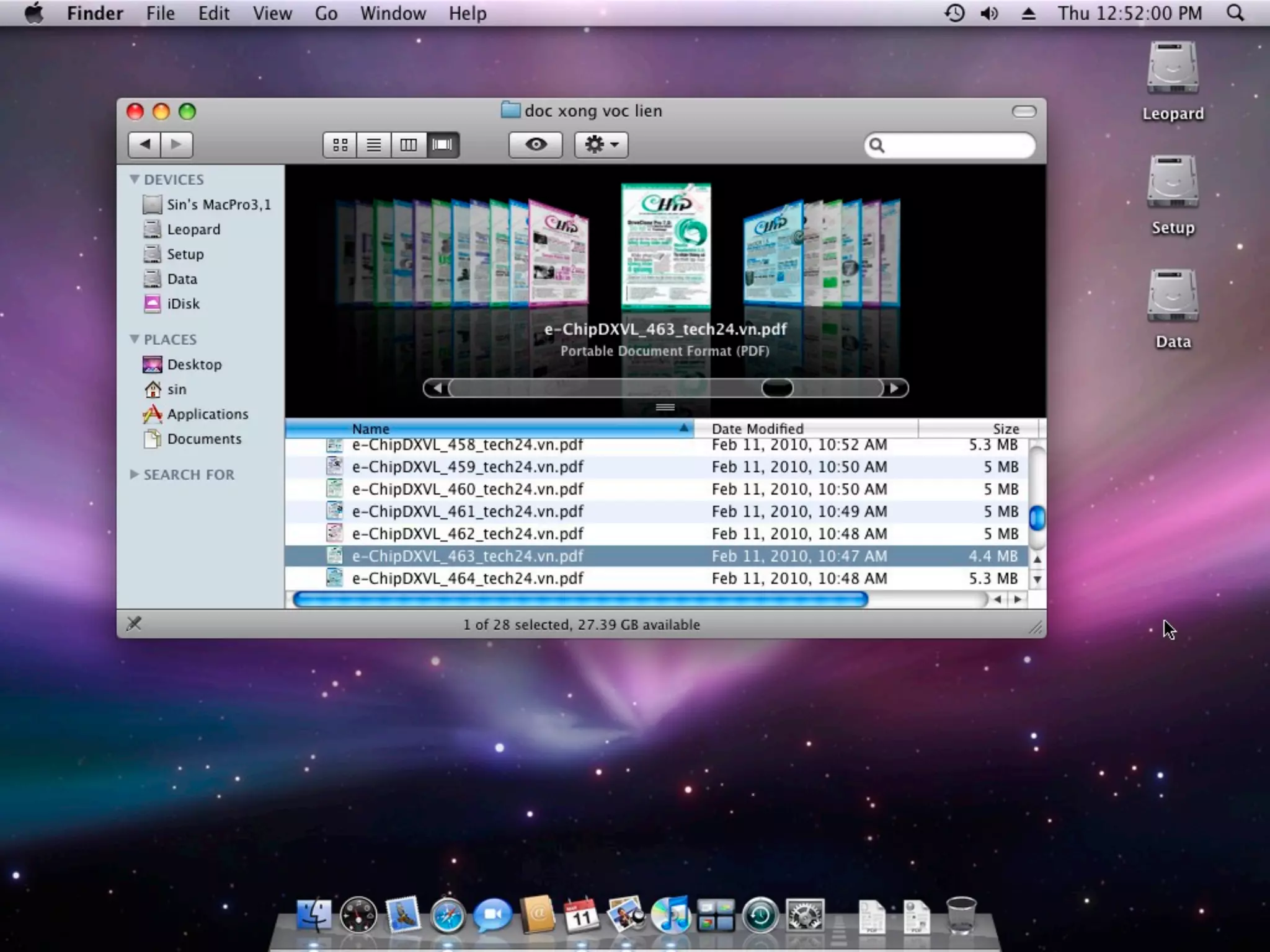Open iDisk in the sidebar
Viewport: 1270px width, 952px height.
pyautogui.click(x=183, y=304)
